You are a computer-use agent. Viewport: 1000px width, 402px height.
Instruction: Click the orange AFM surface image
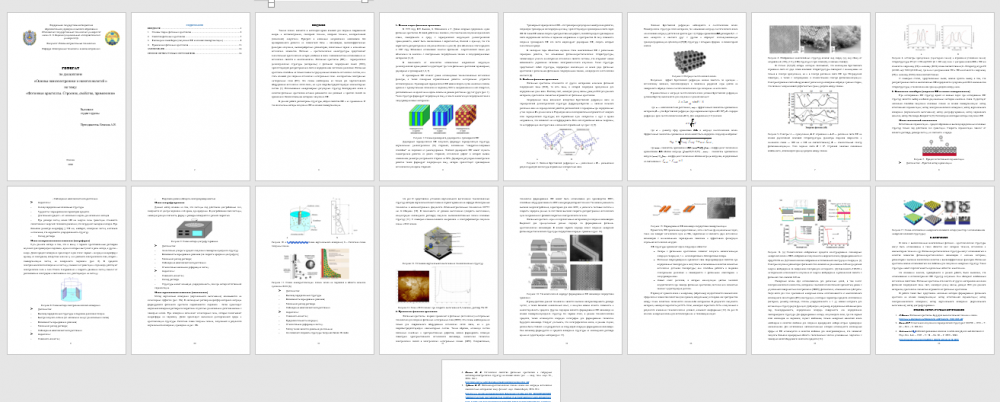coord(415,287)
